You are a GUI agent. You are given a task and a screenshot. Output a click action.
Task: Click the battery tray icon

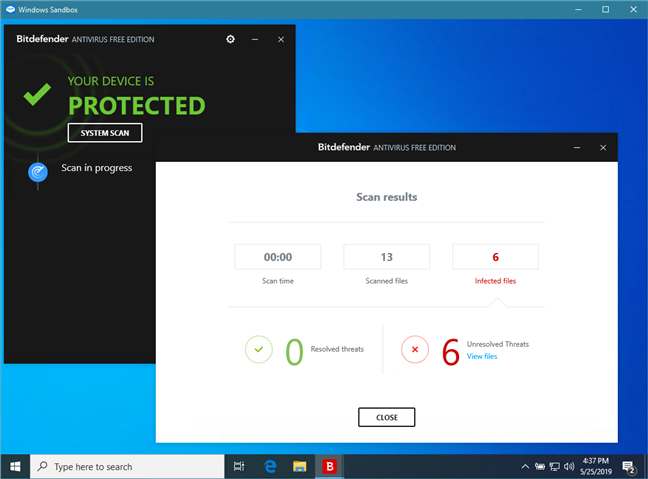tap(540, 467)
